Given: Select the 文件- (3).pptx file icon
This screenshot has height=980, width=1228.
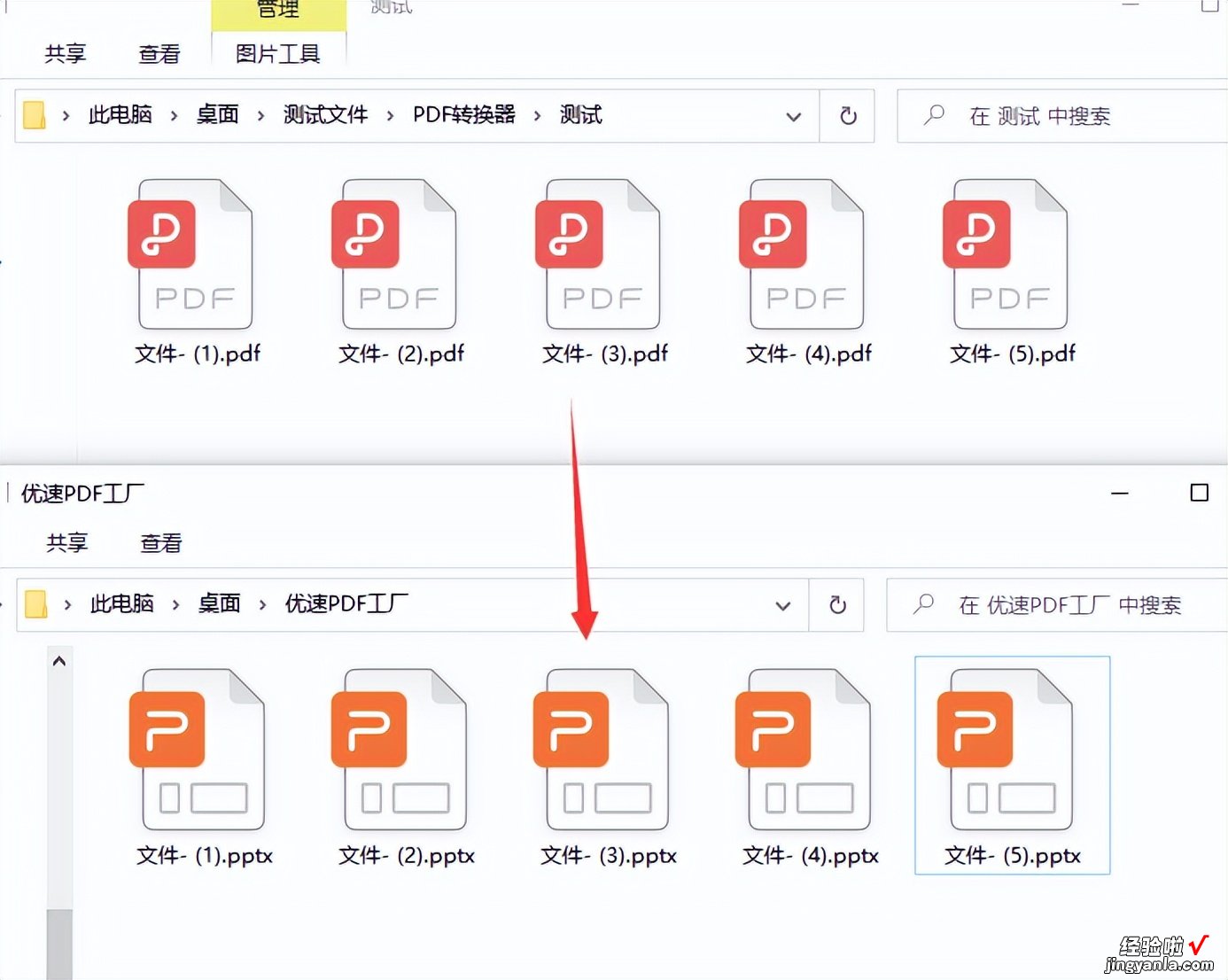Looking at the screenshot, I should 602,749.
